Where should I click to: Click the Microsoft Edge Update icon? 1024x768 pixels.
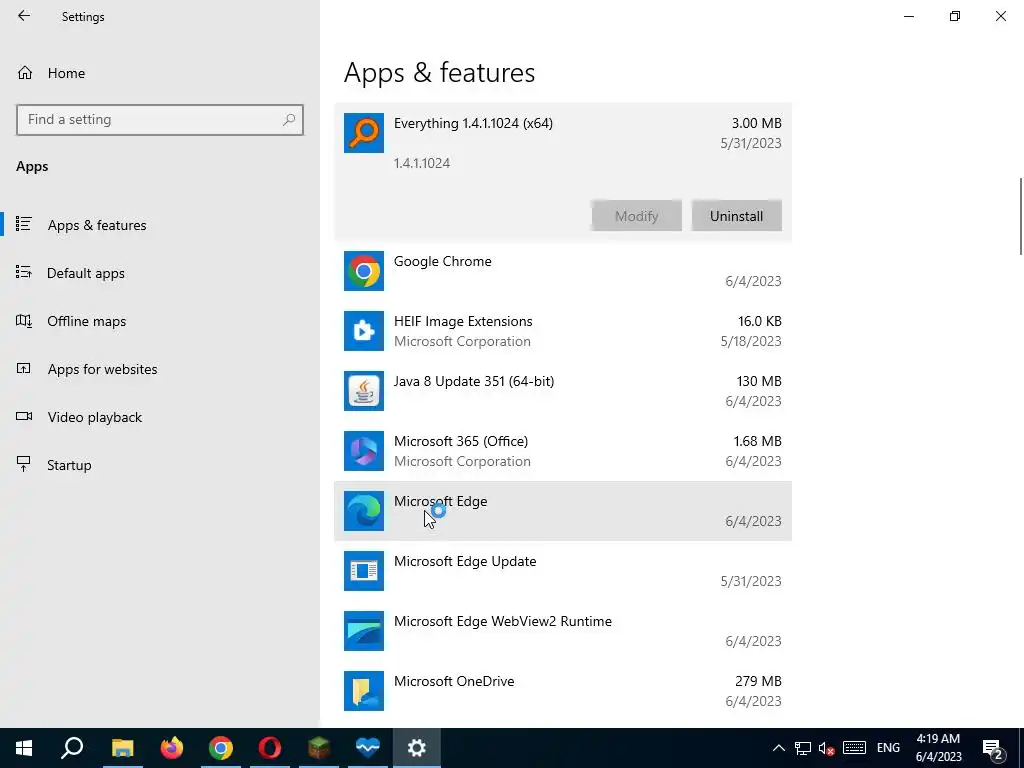364,571
